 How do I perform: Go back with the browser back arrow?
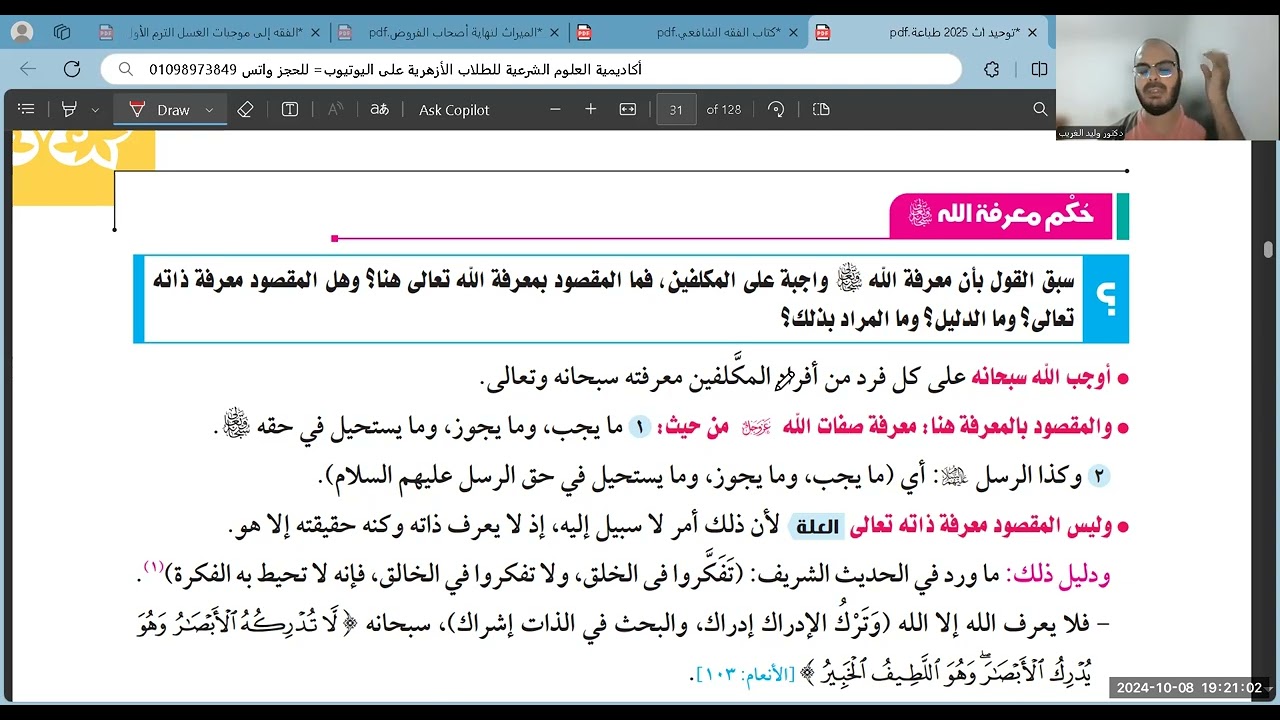click(x=28, y=69)
